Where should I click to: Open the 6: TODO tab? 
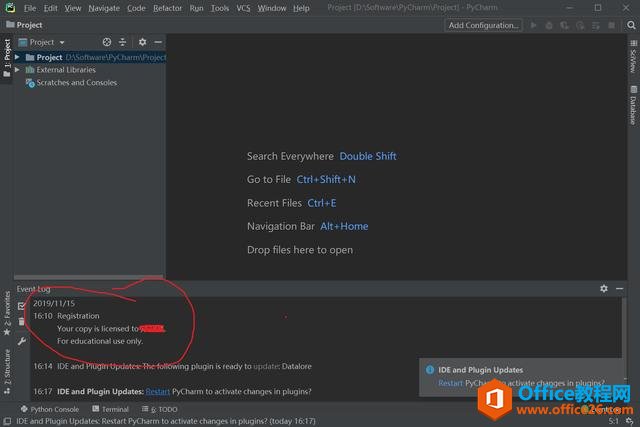tap(160, 409)
